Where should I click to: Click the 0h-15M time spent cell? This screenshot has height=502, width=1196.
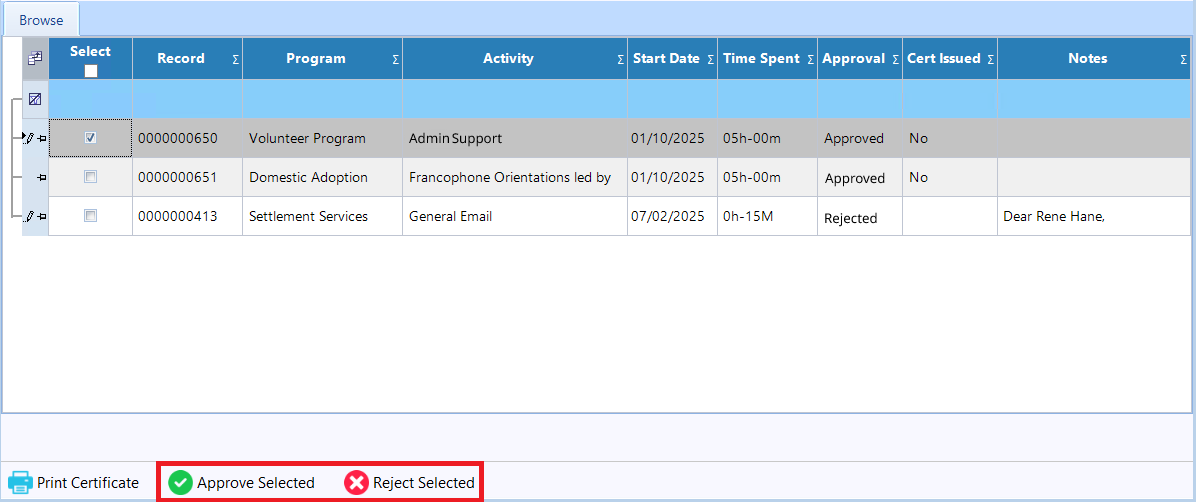767,217
